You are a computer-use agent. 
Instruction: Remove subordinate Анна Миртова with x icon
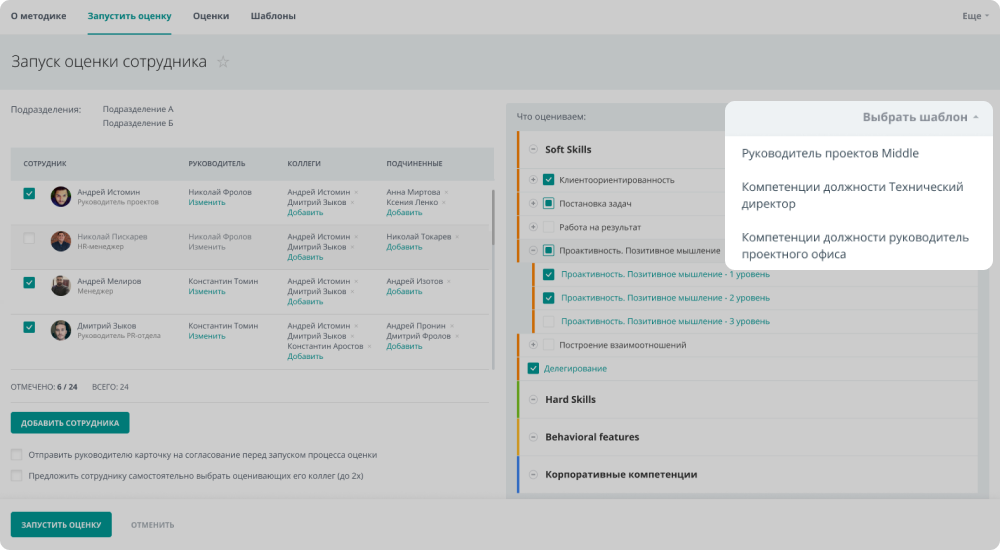pos(447,193)
